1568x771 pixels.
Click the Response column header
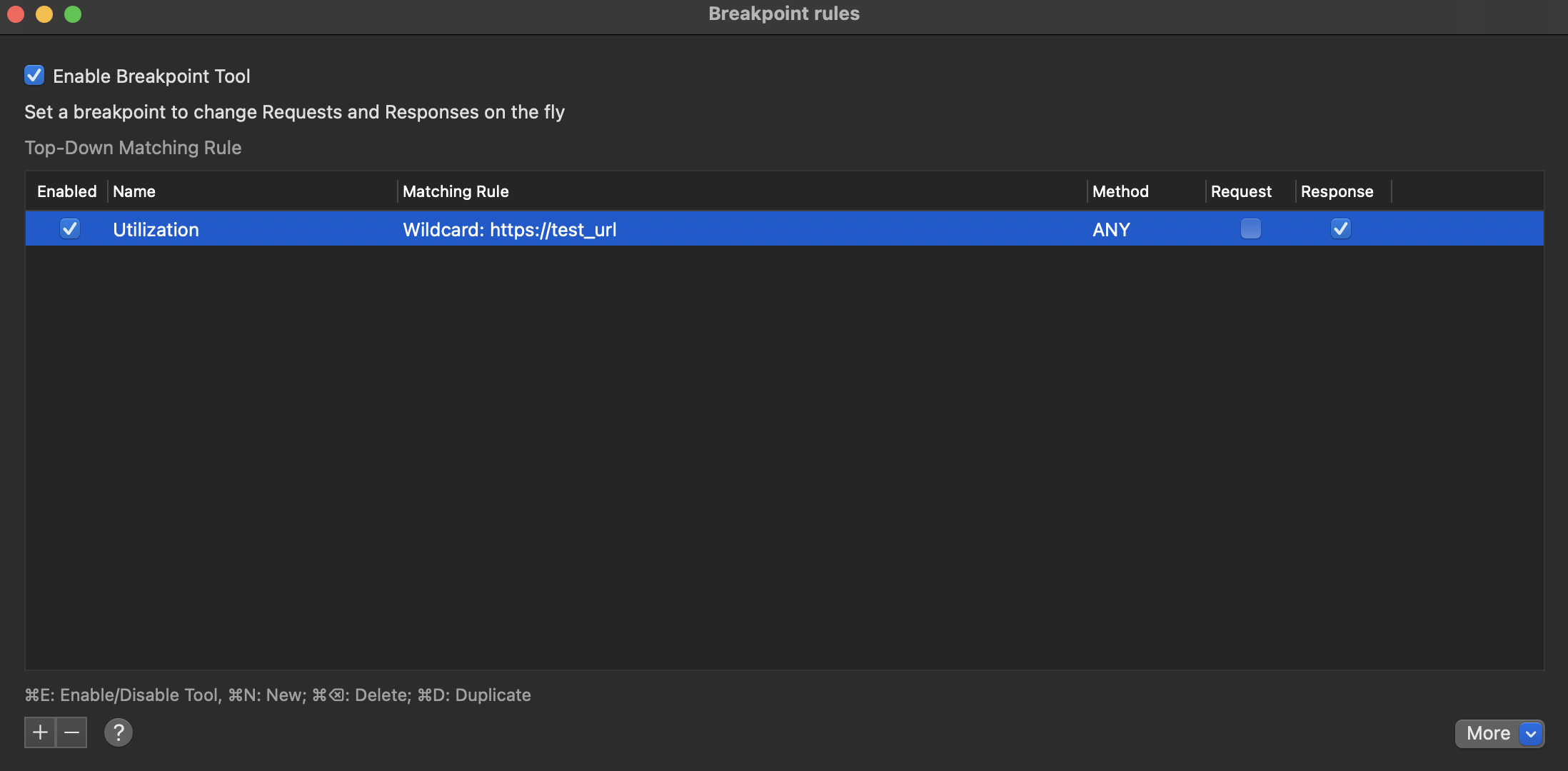pos(1337,191)
